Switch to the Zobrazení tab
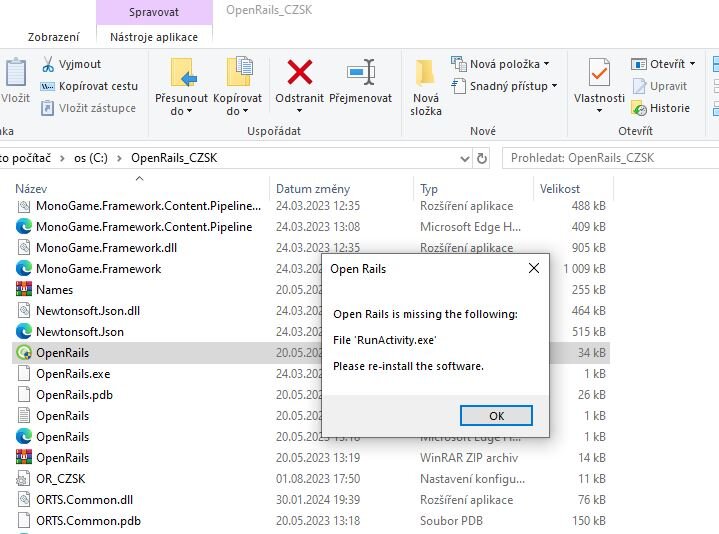This screenshot has height=534, width=719. pos(54,37)
